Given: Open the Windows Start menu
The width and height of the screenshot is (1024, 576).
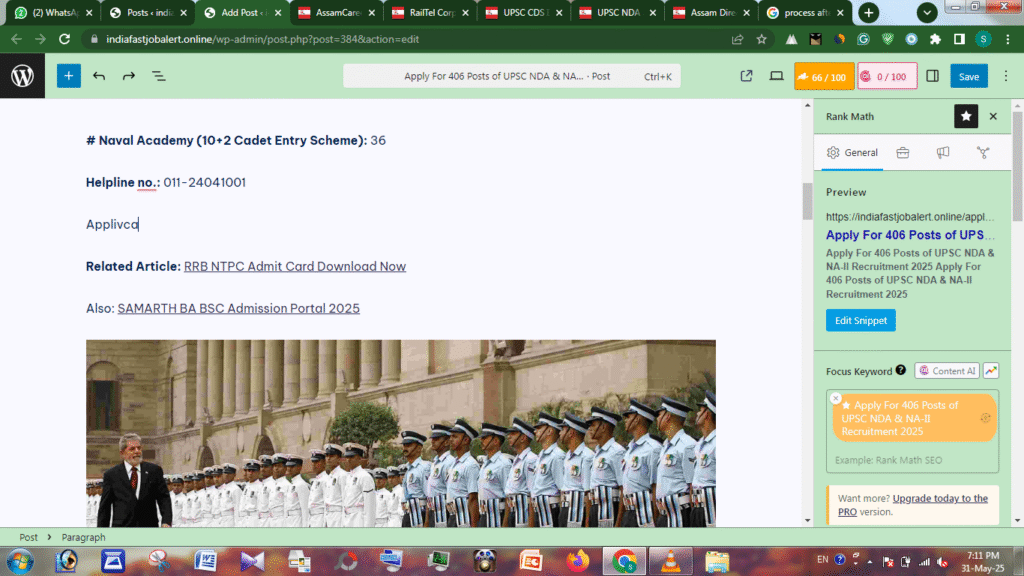Looking at the screenshot, I should point(20,561).
